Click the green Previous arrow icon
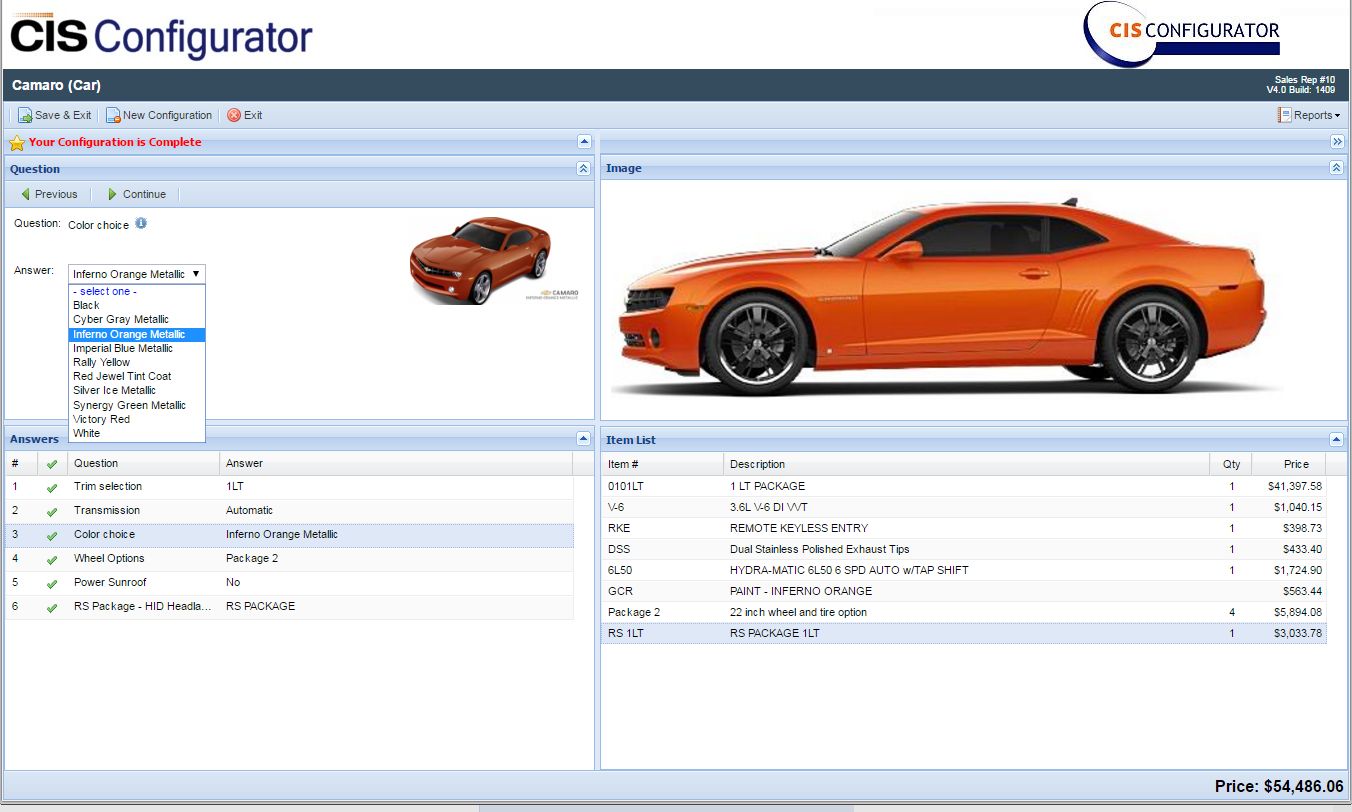 coord(25,194)
